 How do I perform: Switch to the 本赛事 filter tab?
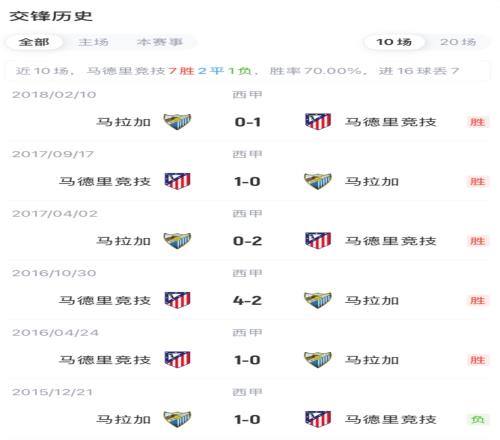point(159,42)
